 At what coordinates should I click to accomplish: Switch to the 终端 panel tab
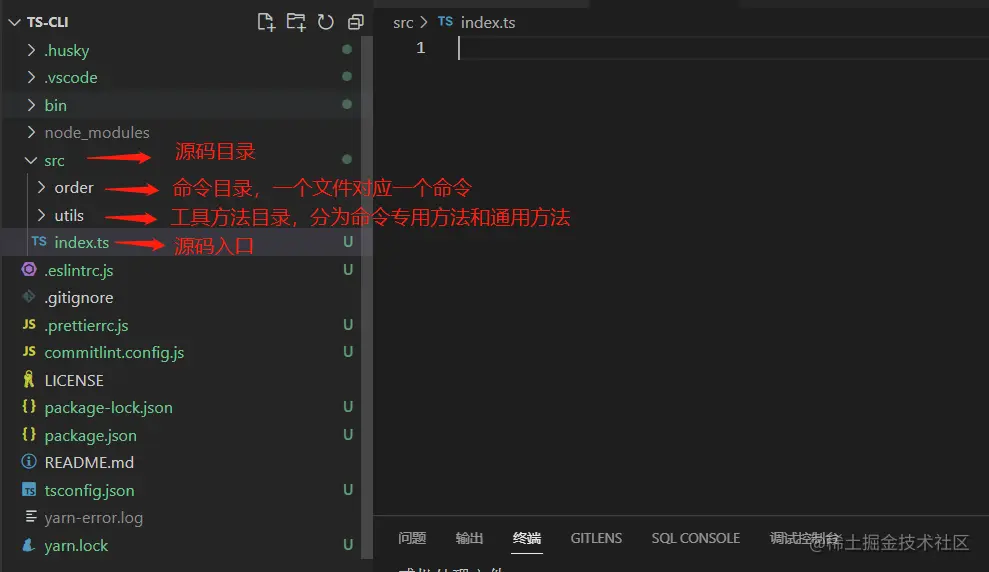[x=527, y=538]
